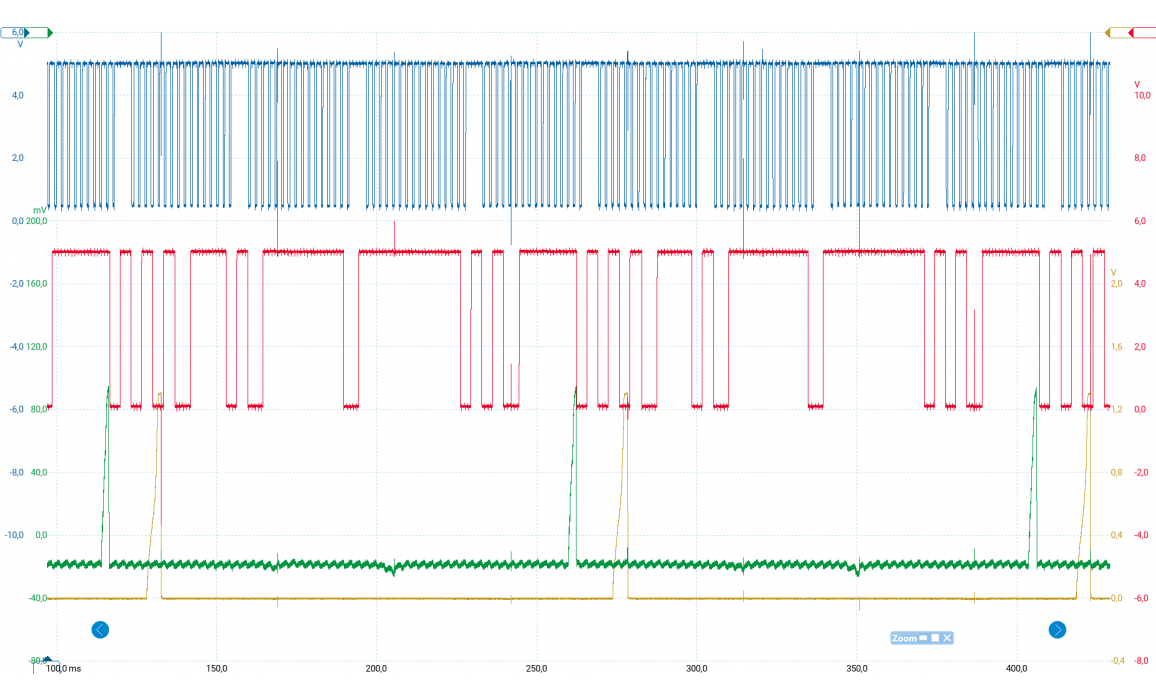1156x700 pixels.
Task: Click the 250,0 time axis label
Action: point(536,668)
